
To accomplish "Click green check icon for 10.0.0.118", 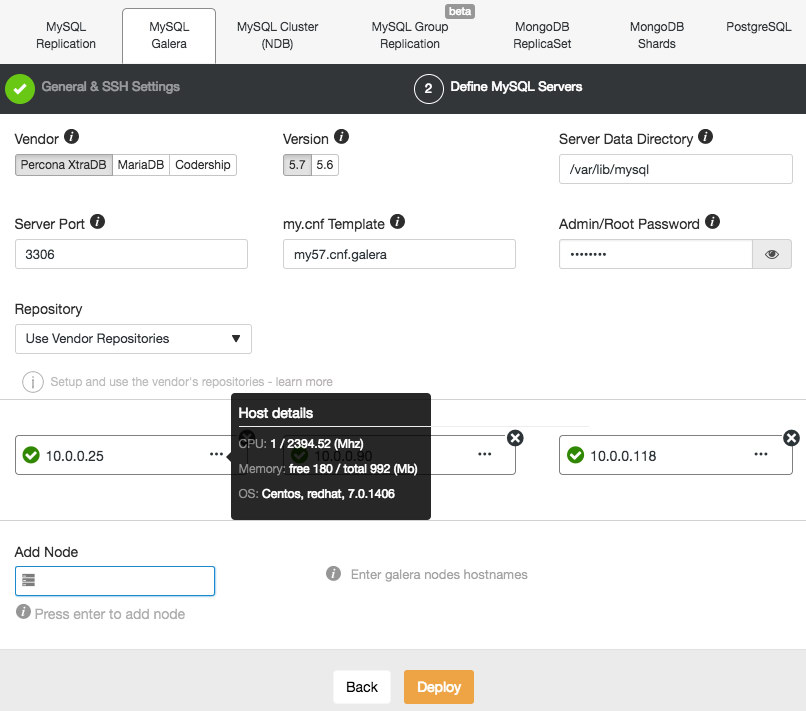I will point(575,455).
